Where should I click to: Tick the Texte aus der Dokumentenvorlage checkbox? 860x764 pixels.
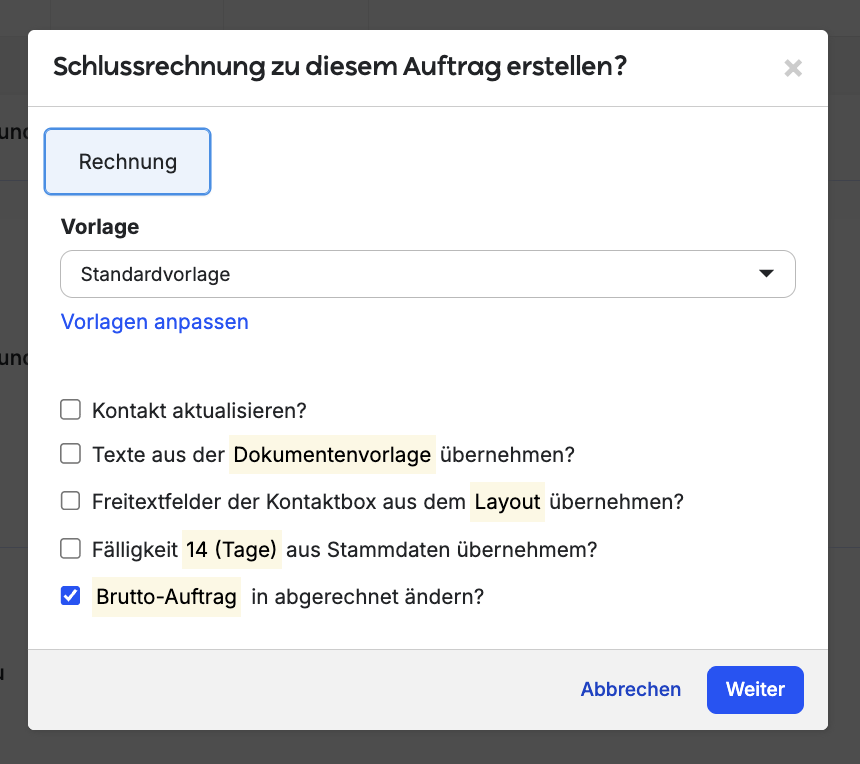(x=71, y=454)
